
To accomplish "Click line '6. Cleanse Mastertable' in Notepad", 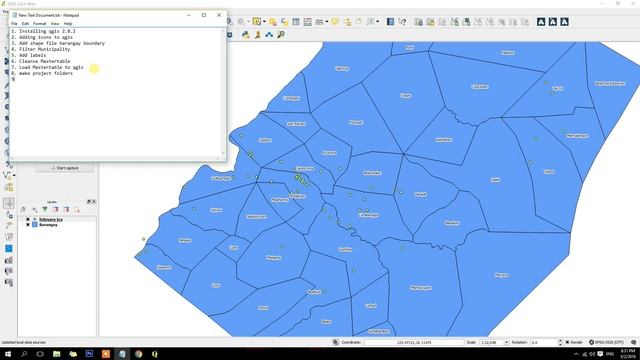I will click(x=41, y=61).
